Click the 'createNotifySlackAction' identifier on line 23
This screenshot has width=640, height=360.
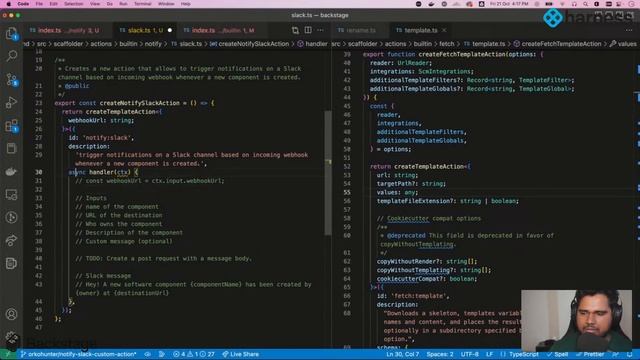coord(140,103)
